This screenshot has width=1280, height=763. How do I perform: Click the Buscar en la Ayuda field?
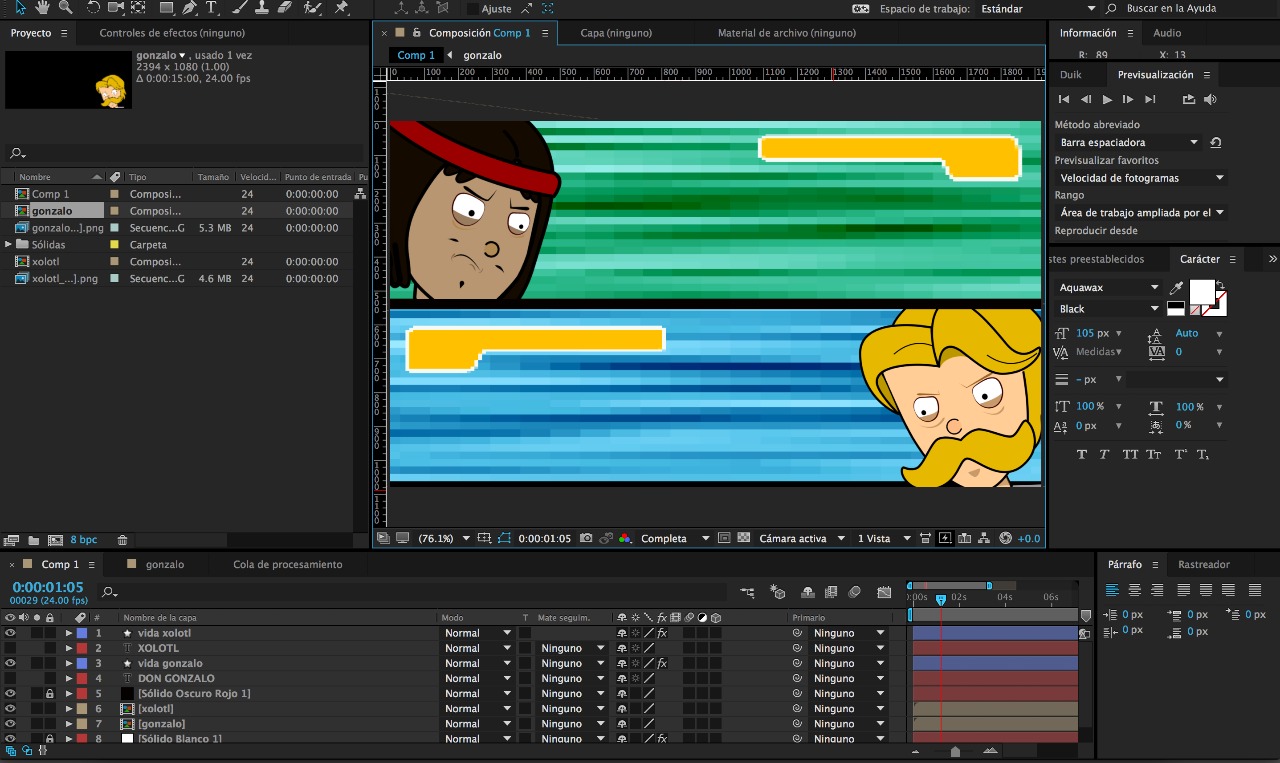pyautogui.click(x=1170, y=8)
